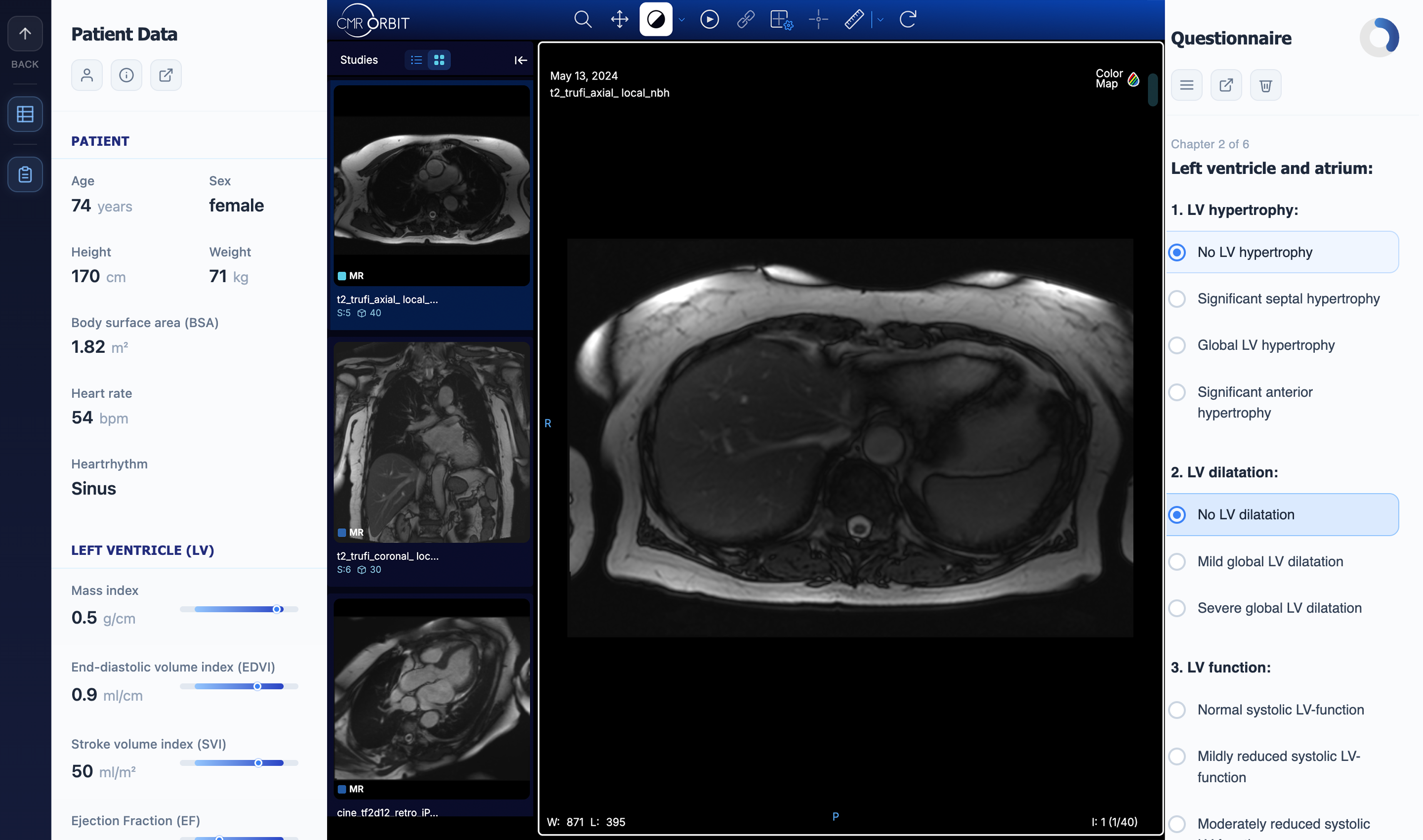Viewport: 1423px width, 840px height.
Task: Select the ruler measurement tool
Action: 854,19
